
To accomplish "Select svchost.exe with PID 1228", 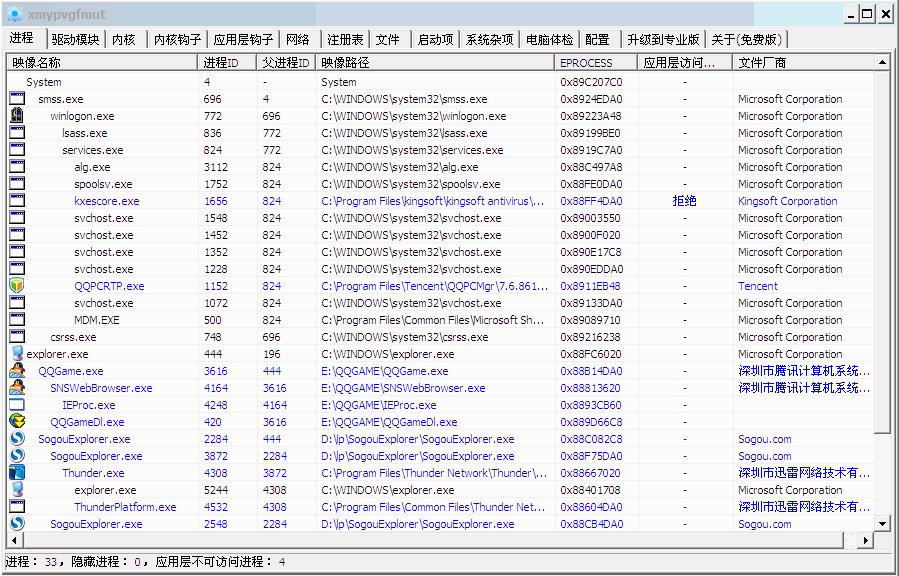I will 103,269.
